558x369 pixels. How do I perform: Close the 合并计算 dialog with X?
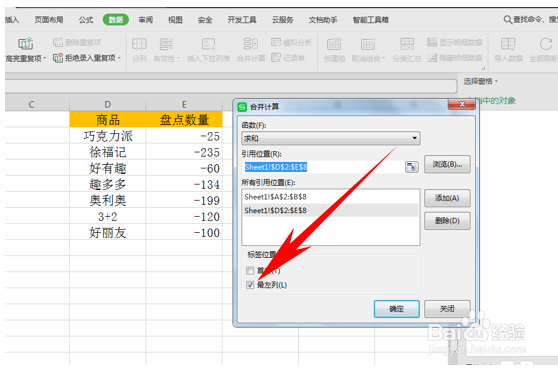point(462,104)
